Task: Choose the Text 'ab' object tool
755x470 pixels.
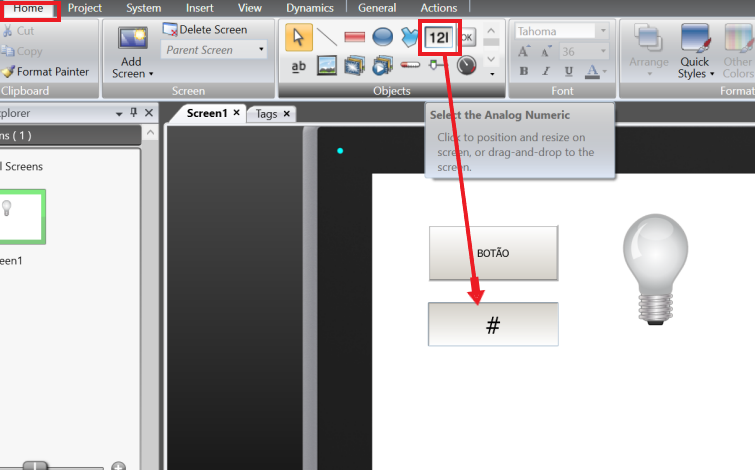Action: click(x=298, y=66)
